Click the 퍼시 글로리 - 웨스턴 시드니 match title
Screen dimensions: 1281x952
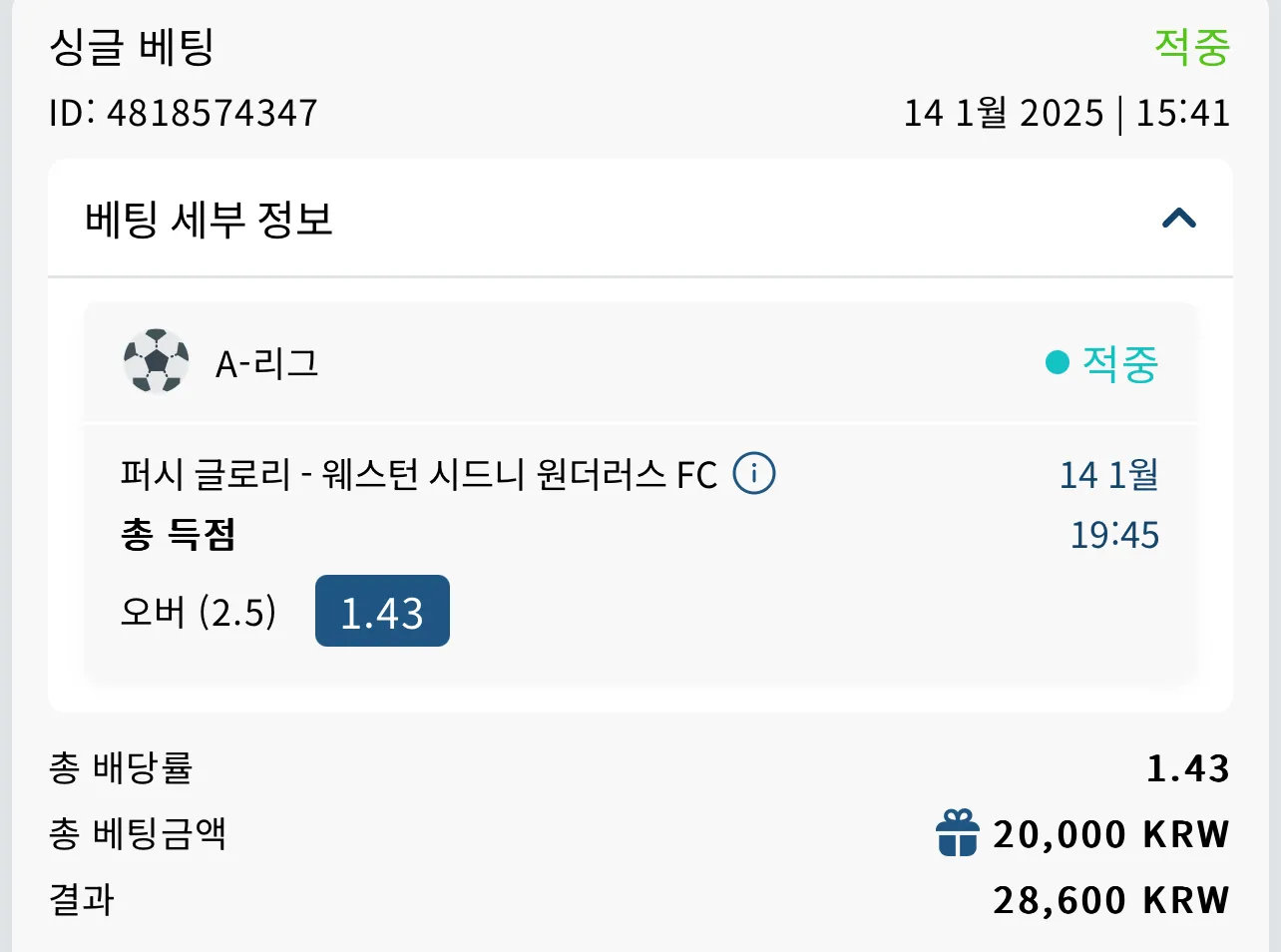click(x=419, y=474)
